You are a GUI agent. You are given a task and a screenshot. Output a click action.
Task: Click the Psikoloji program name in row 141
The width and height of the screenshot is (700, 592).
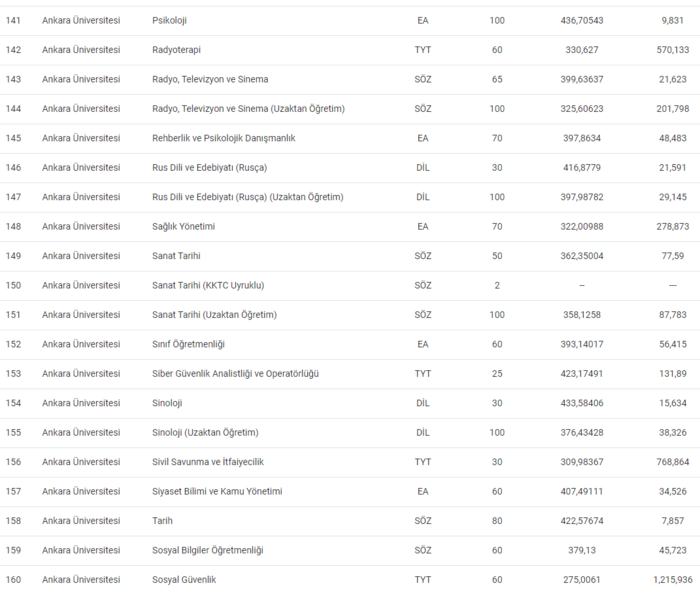169,20
